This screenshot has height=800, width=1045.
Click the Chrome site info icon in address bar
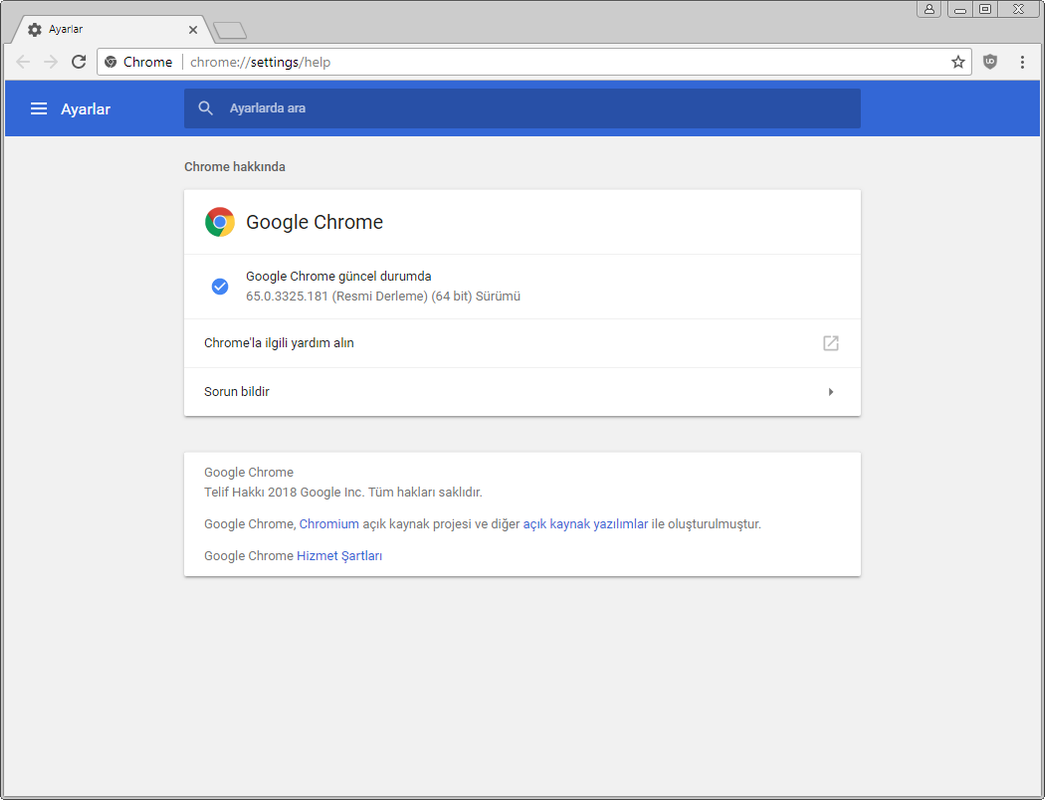[x=111, y=62]
